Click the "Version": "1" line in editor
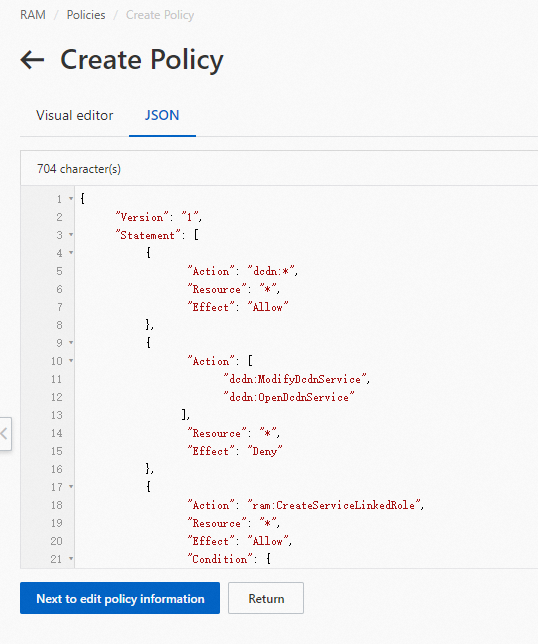Image resolution: width=538 pixels, height=644 pixels. 159,217
